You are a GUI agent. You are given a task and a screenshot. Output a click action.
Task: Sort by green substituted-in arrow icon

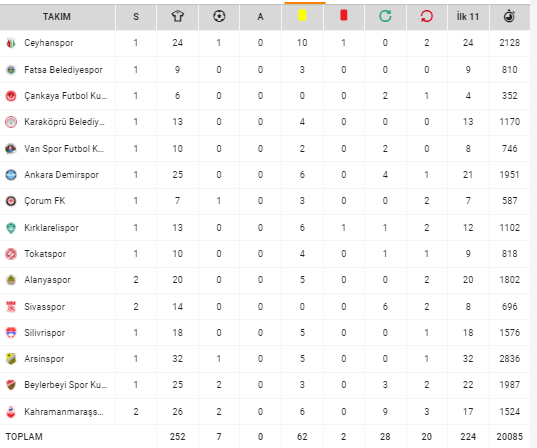[385, 16]
